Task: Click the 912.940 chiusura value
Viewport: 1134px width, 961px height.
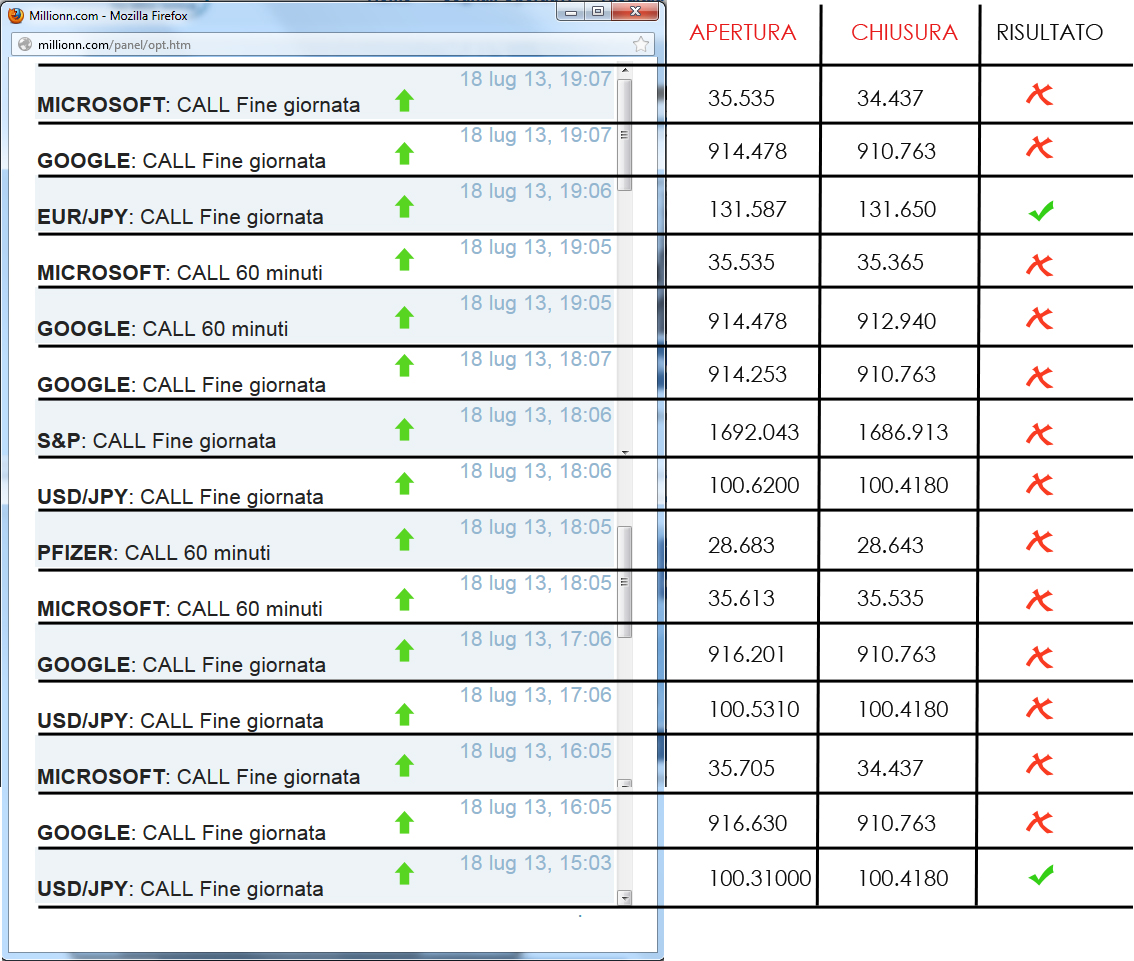Action: [x=897, y=321]
